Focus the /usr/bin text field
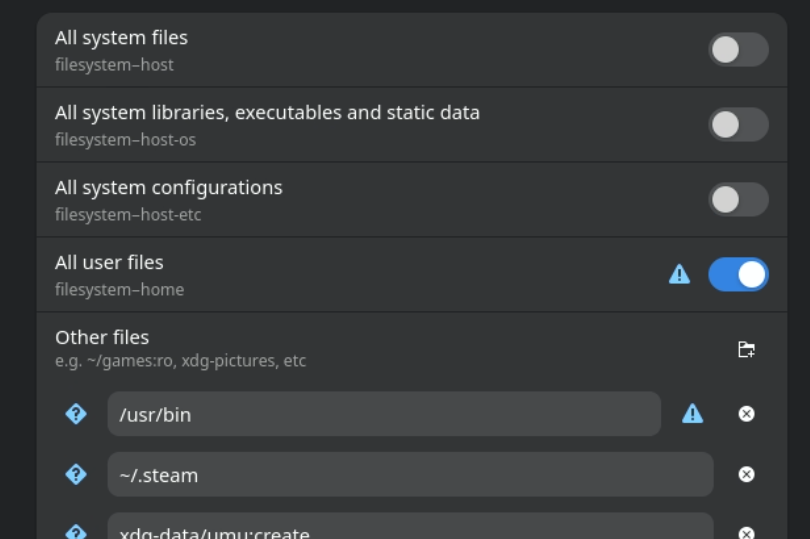This screenshot has width=810, height=539. tap(384, 414)
